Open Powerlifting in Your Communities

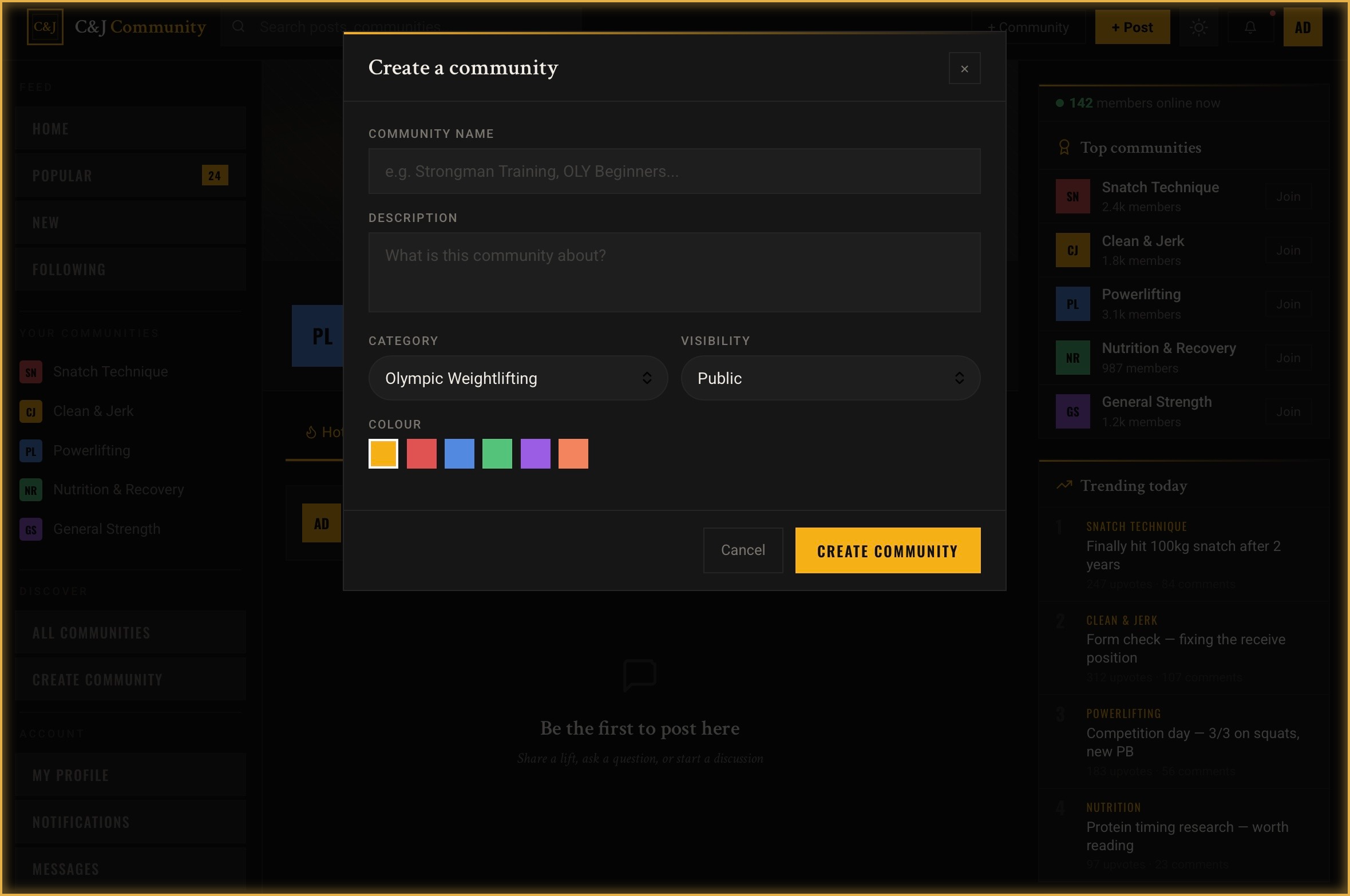(130, 451)
